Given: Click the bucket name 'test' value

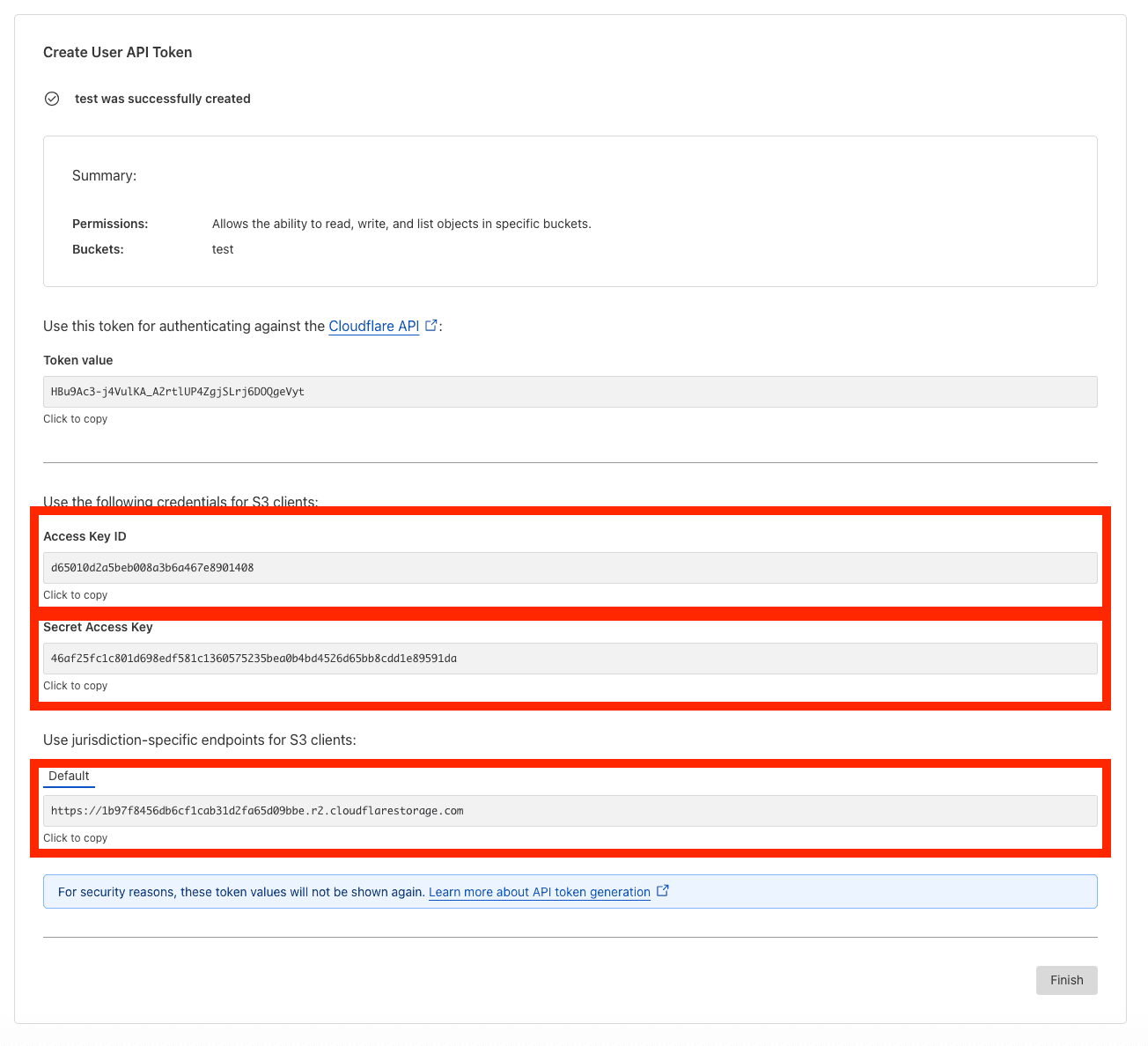Looking at the screenshot, I should pos(223,249).
